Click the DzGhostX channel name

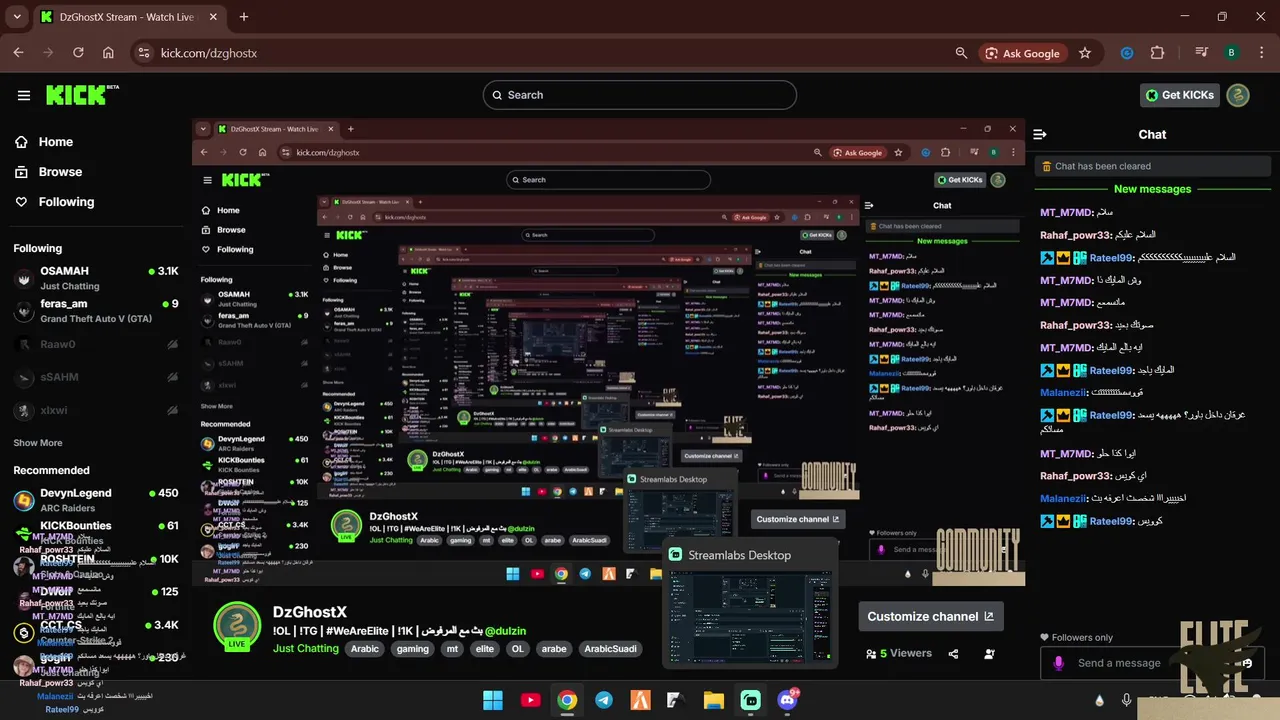coord(310,612)
